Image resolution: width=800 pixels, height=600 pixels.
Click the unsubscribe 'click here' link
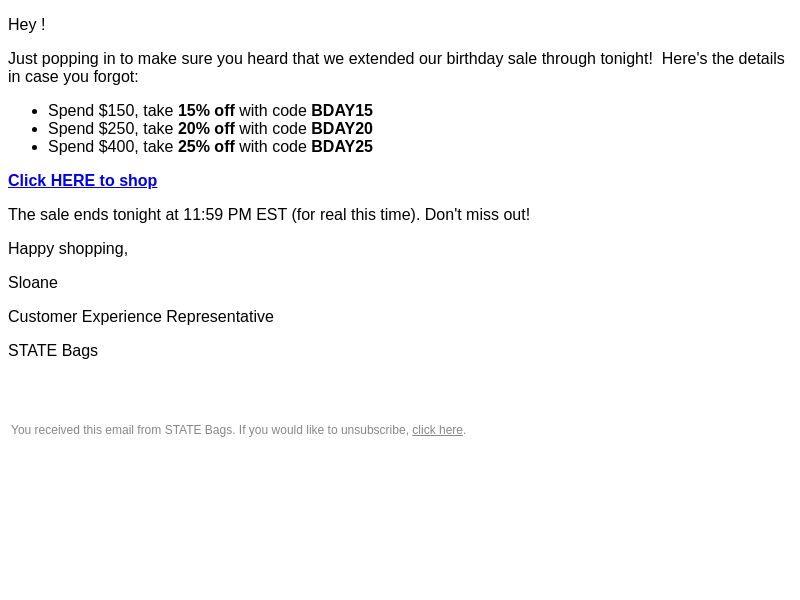[x=437, y=430]
